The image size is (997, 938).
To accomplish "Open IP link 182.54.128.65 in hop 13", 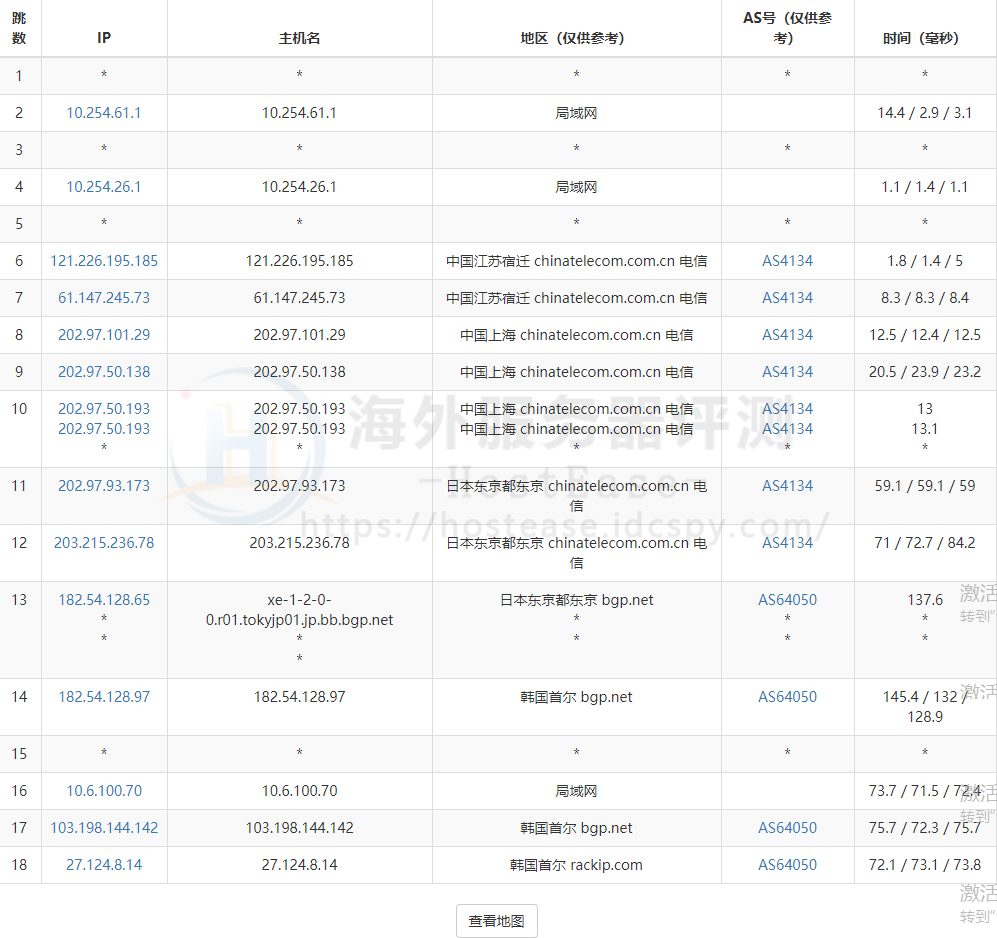I will pos(104,600).
